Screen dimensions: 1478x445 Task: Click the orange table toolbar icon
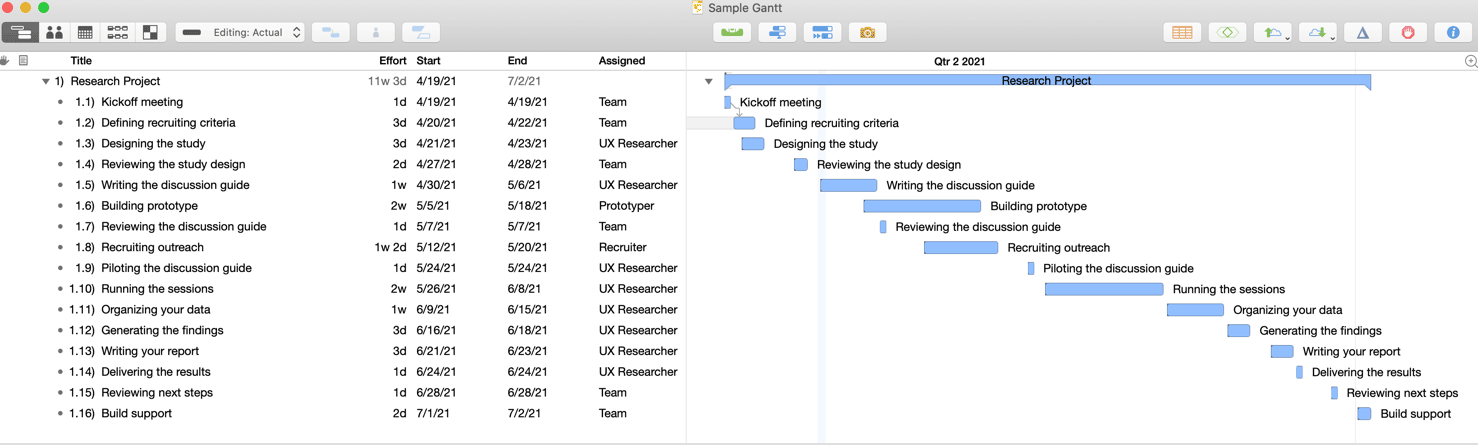pos(1182,33)
